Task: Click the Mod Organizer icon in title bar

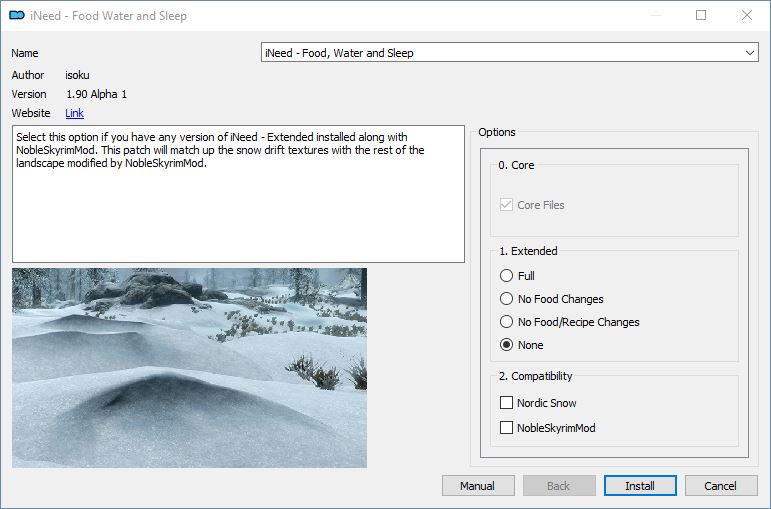Action: [x=17, y=16]
